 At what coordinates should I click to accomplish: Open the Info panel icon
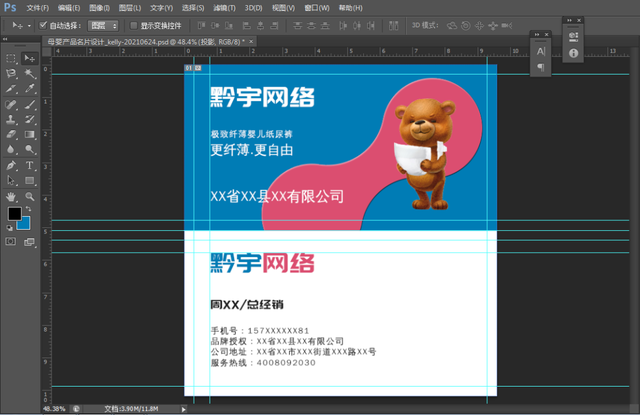573,53
